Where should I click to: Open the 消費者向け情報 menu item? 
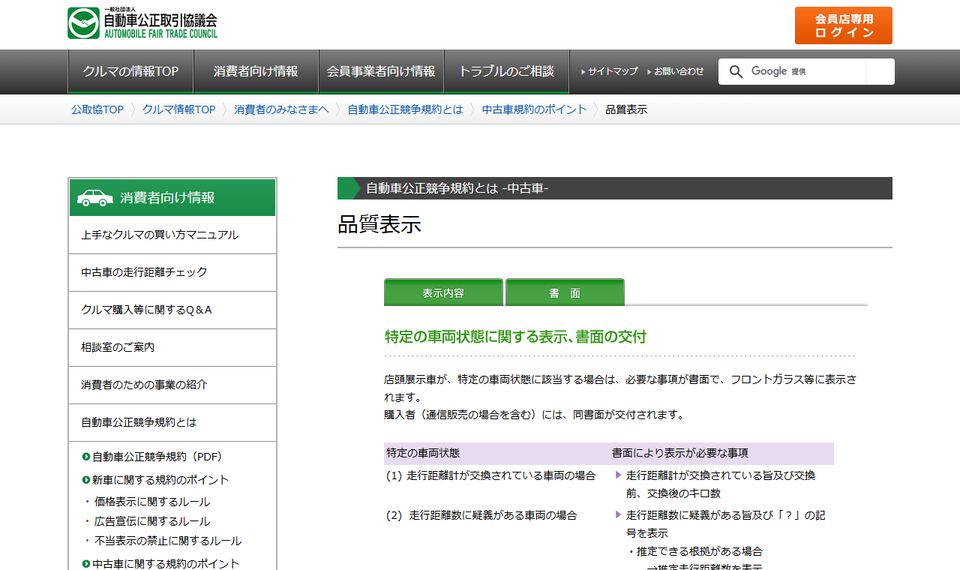pyautogui.click(x=256, y=72)
